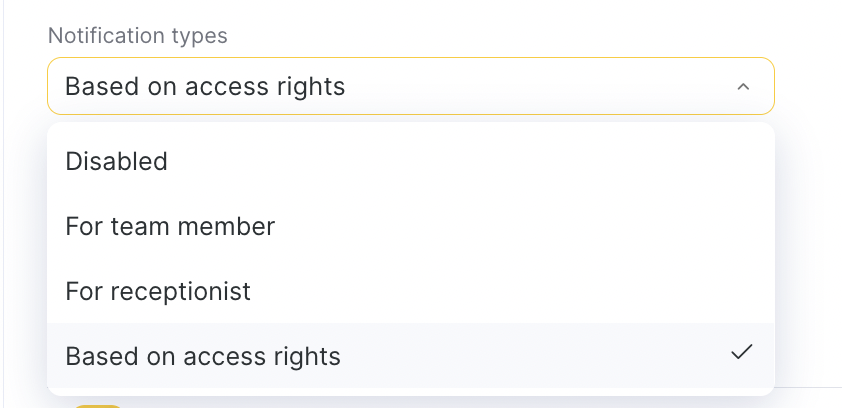
Task: Set notifications to For receptionist
Action: click(x=158, y=292)
